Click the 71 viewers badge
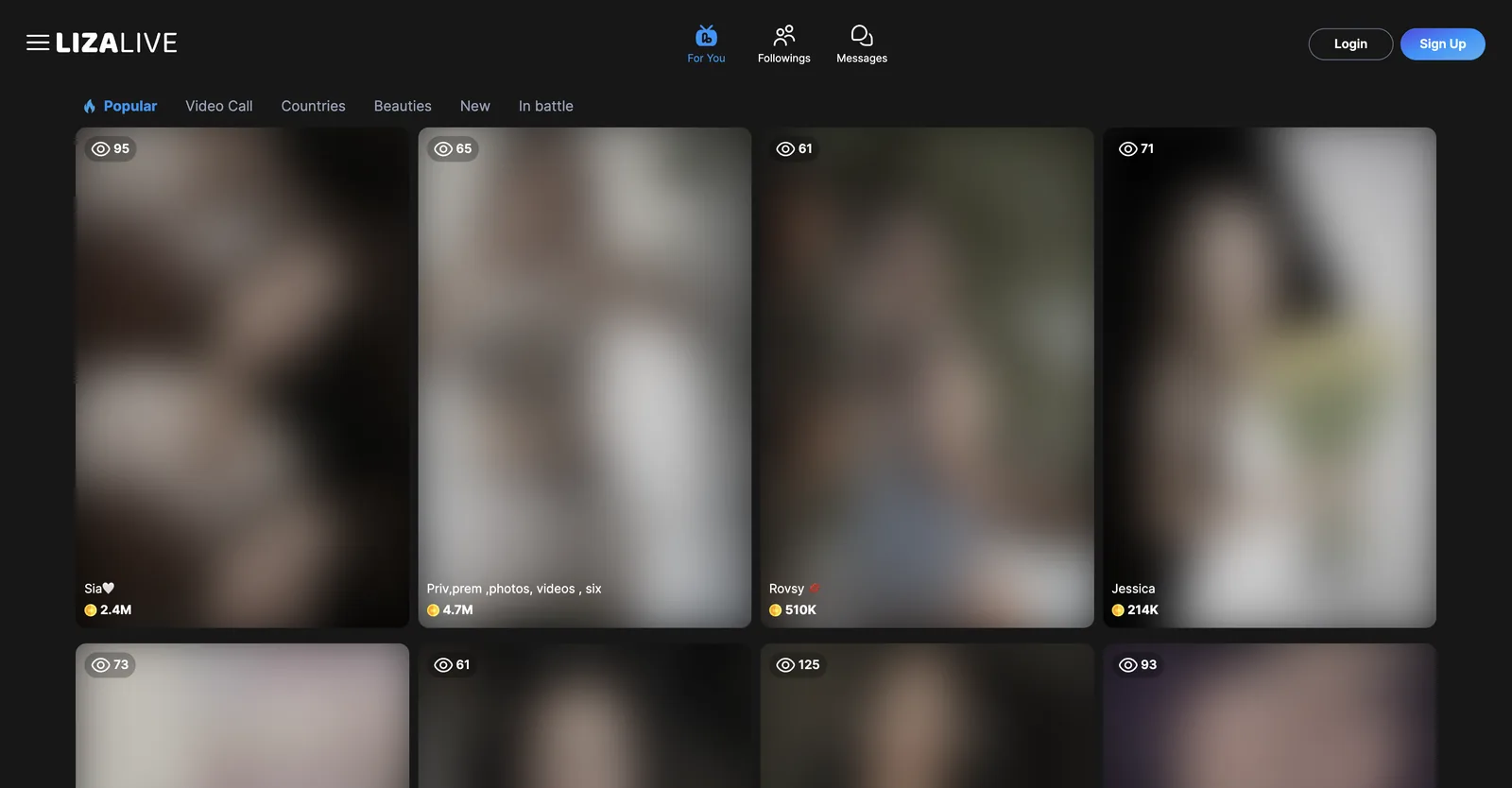The width and height of the screenshot is (1512, 788). (1137, 148)
